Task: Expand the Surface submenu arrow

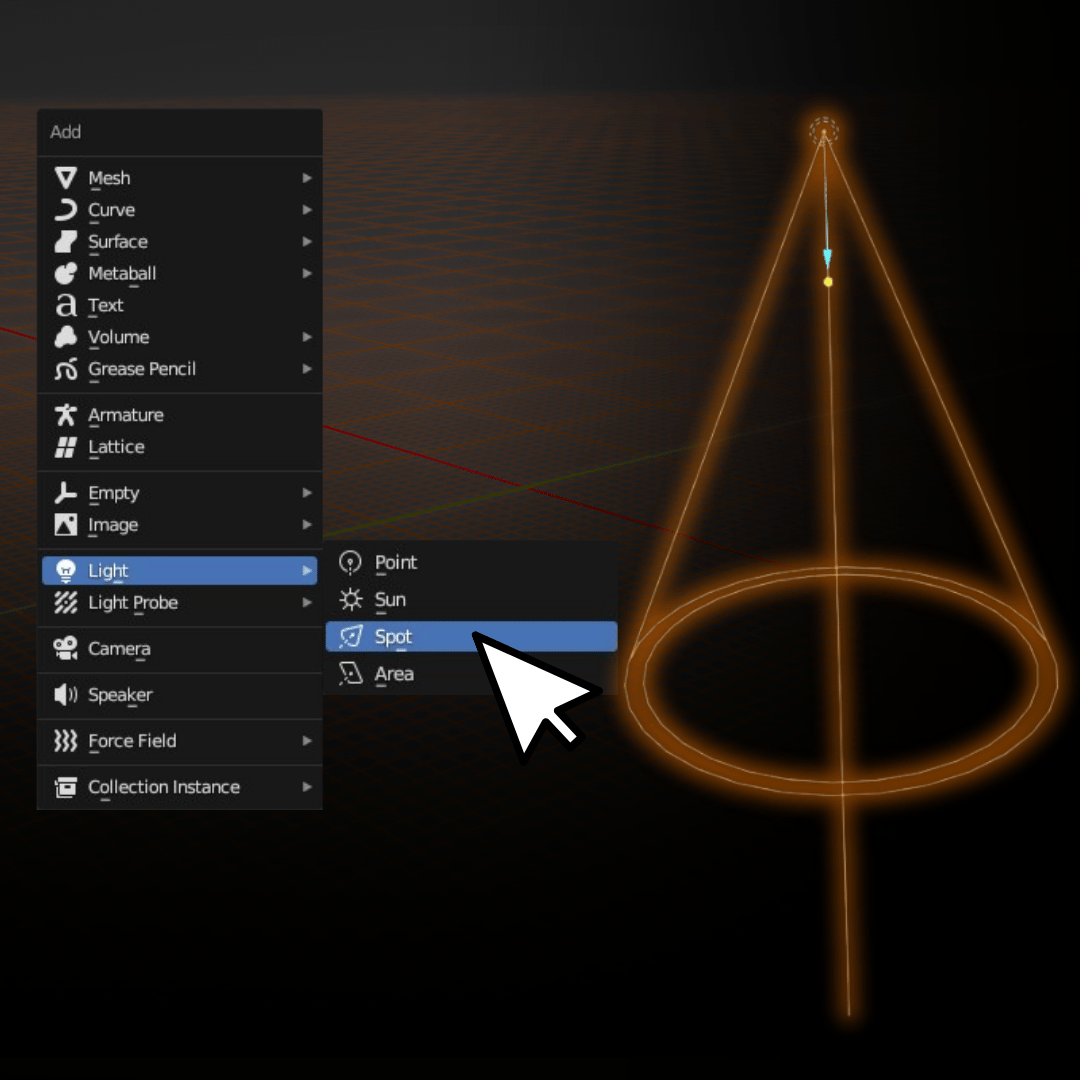Action: 307,242
